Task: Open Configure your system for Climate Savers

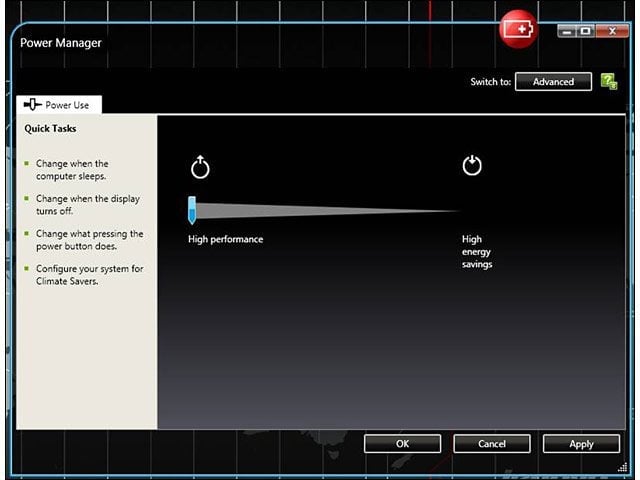Action: [89, 275]
